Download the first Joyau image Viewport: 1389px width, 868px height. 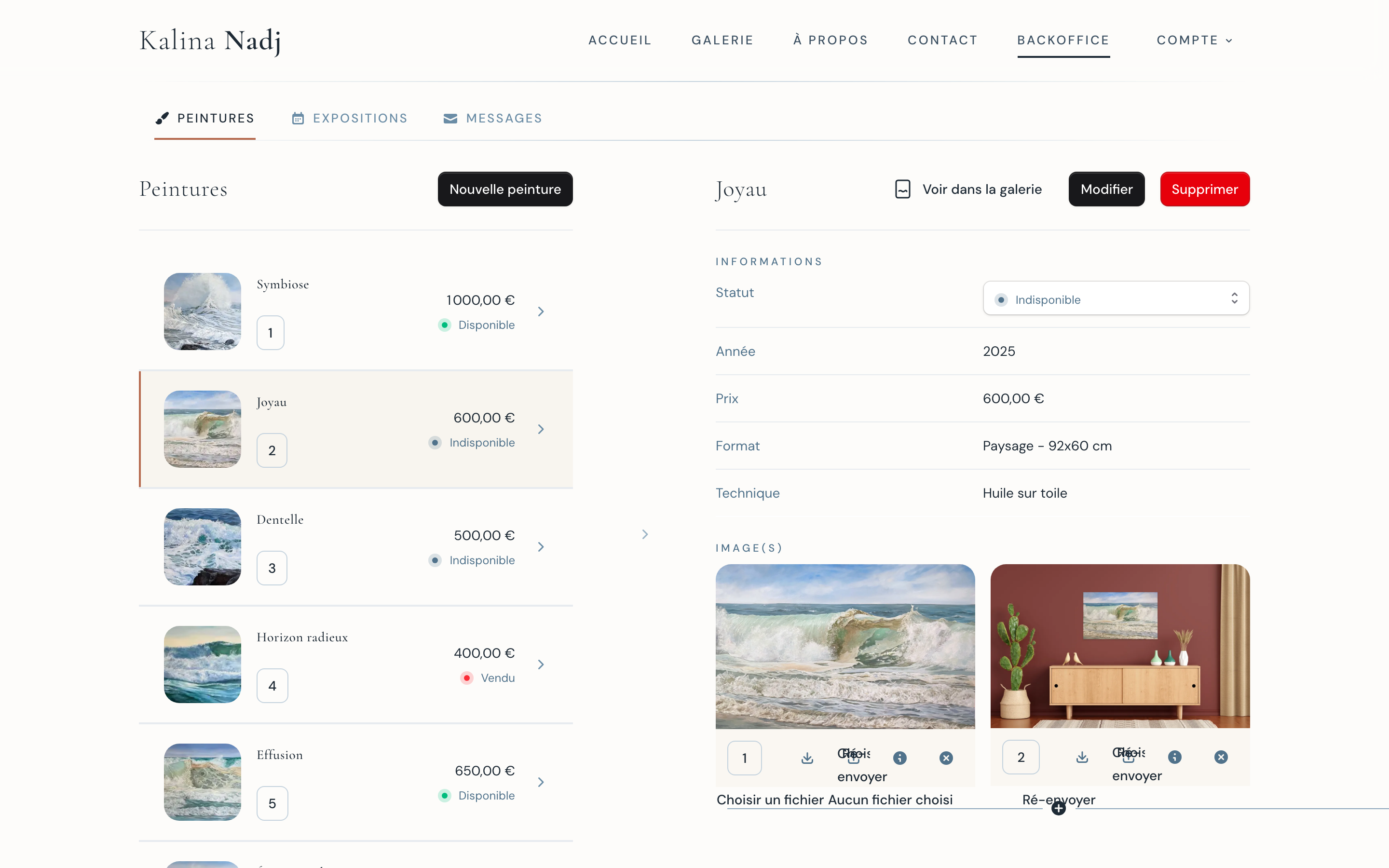(807, 758)
